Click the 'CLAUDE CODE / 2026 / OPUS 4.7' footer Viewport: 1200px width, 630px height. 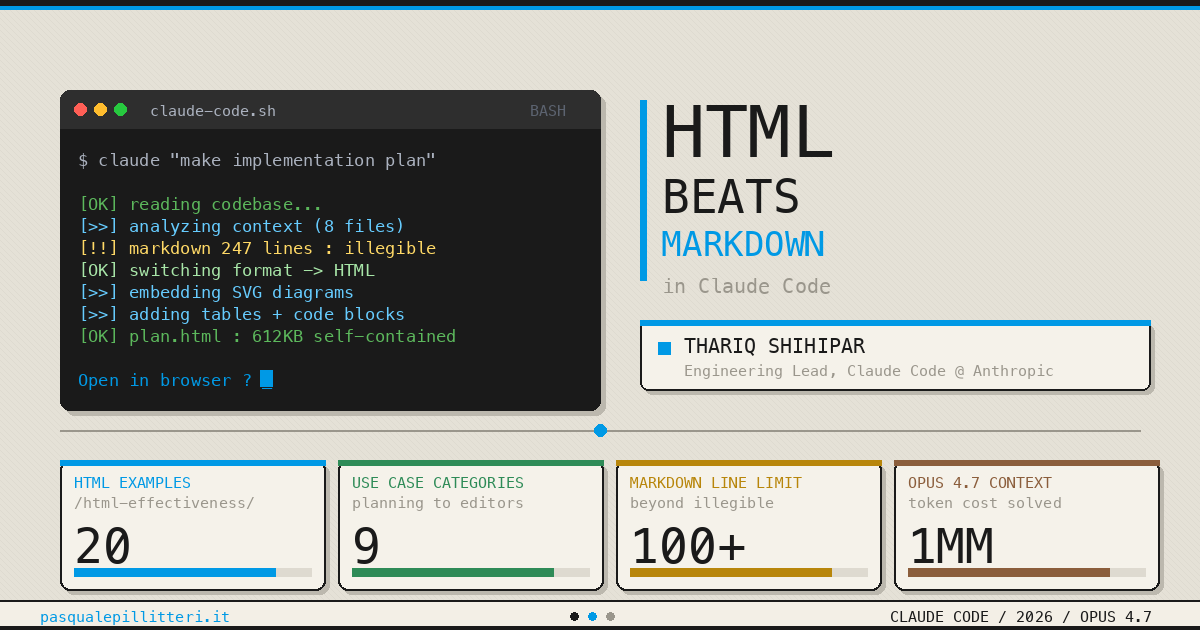(1021, 617)
